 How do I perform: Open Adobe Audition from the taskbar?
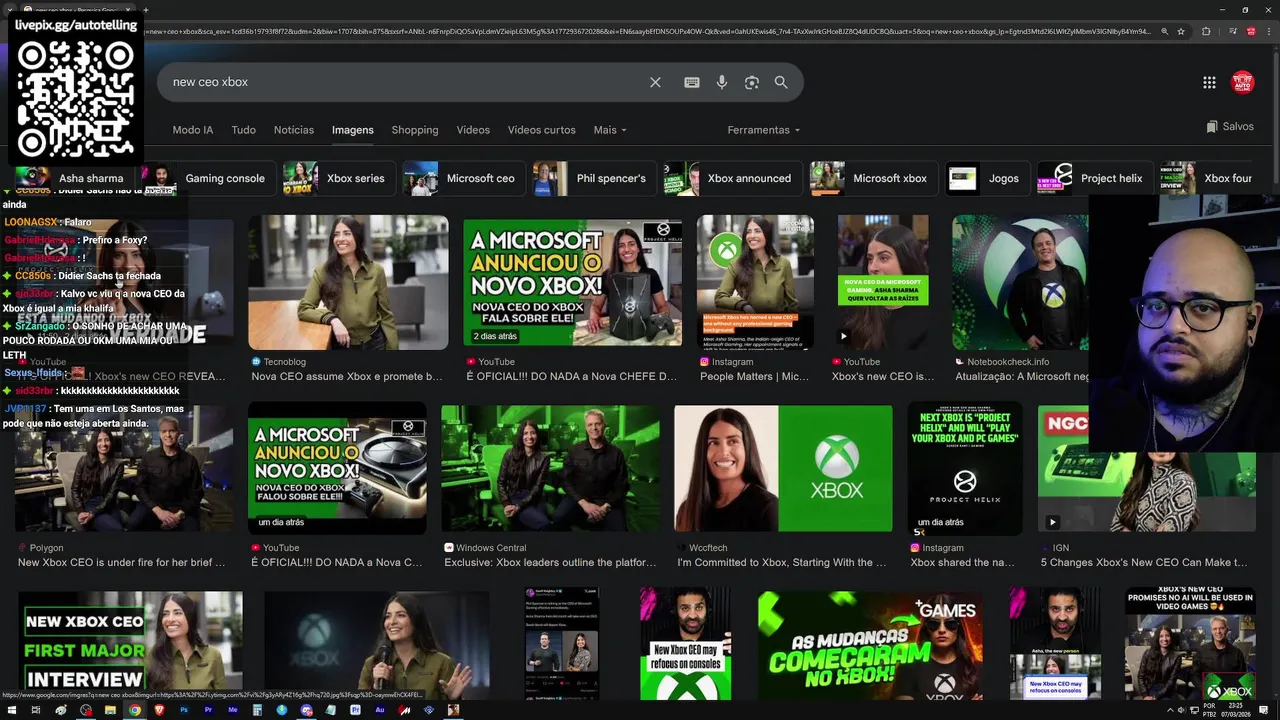(x=380, y=710)
